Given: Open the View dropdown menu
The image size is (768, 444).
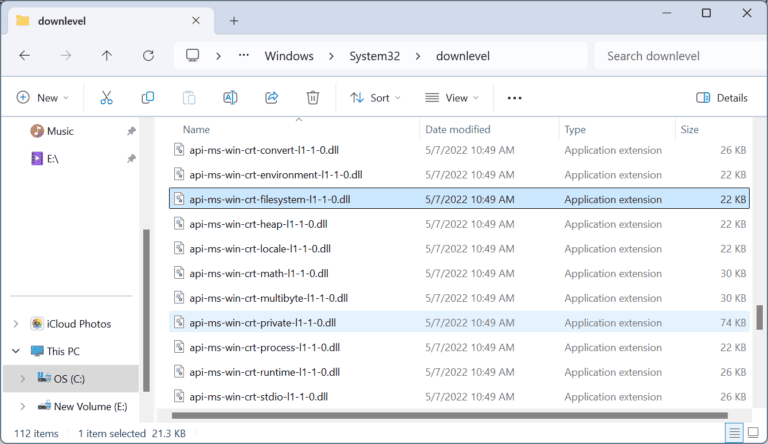Looking at the screenshot, I should [x=452, y=98].
